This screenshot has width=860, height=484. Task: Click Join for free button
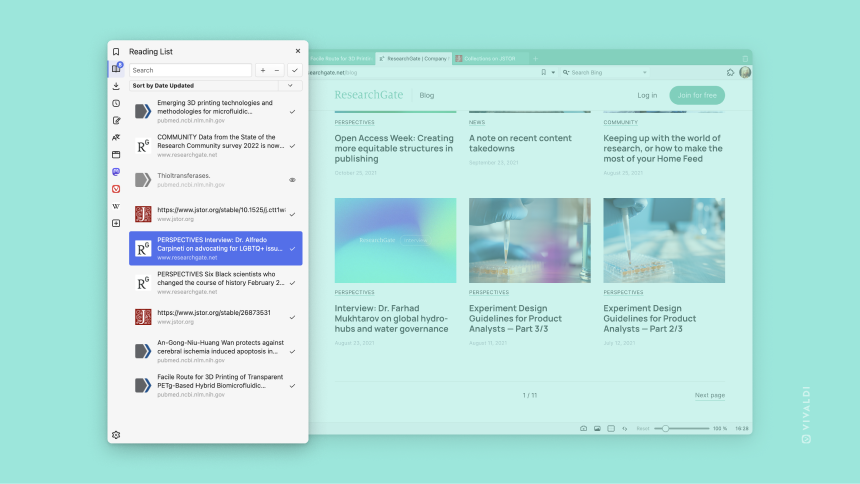click(x=697, y=95)
